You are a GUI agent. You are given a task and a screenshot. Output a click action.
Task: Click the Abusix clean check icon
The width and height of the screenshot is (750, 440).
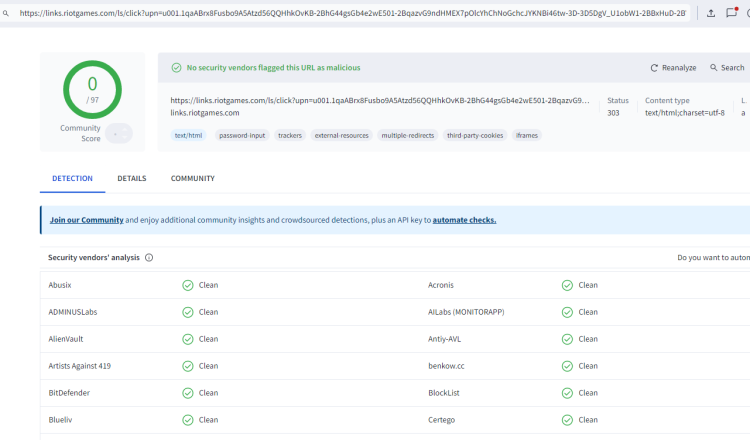coord(188,286)
